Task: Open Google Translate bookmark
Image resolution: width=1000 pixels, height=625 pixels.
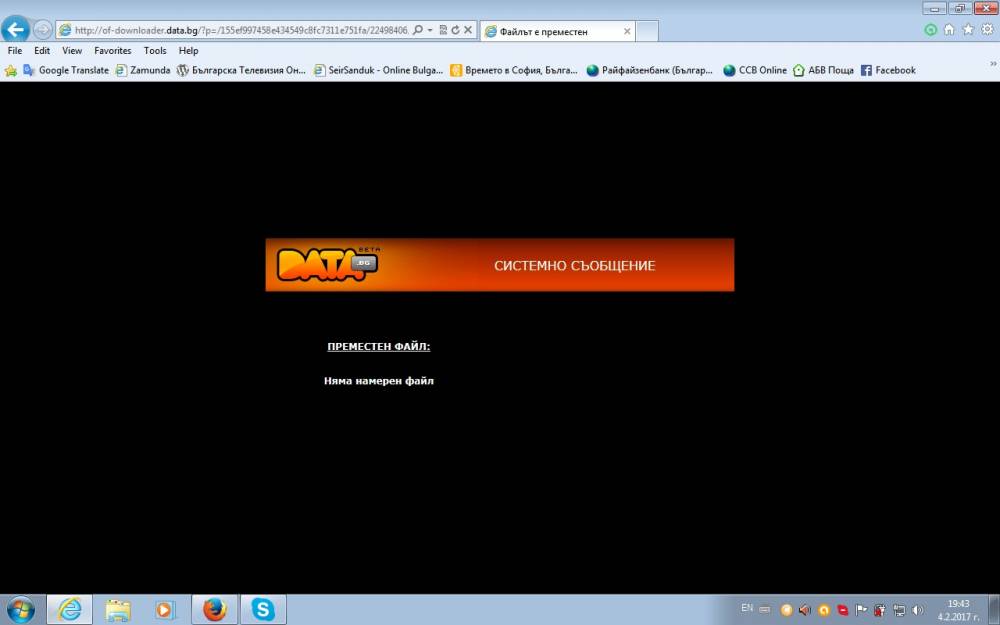Action: coord(66,70)
